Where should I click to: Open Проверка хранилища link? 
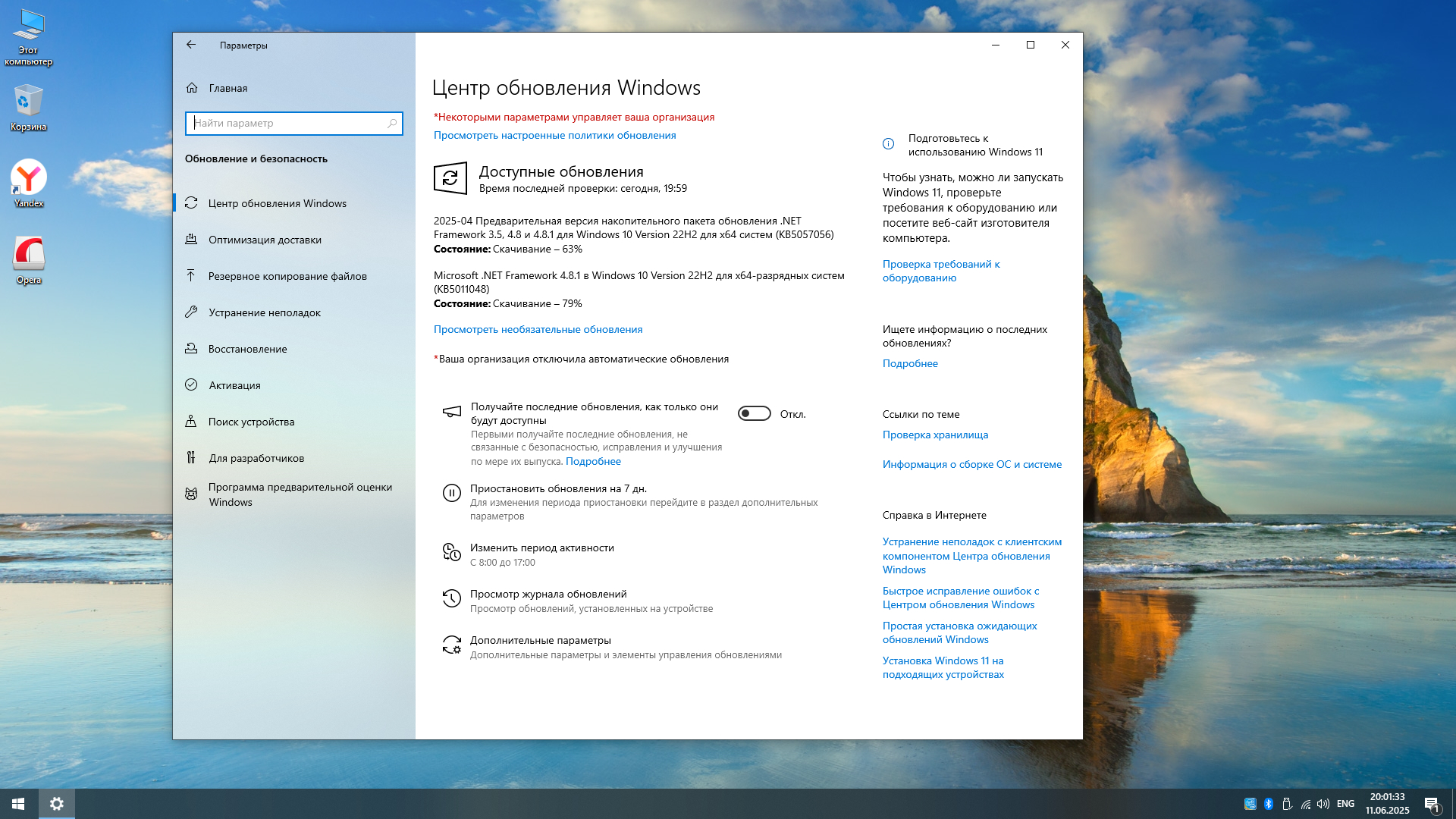pos(935,435)
